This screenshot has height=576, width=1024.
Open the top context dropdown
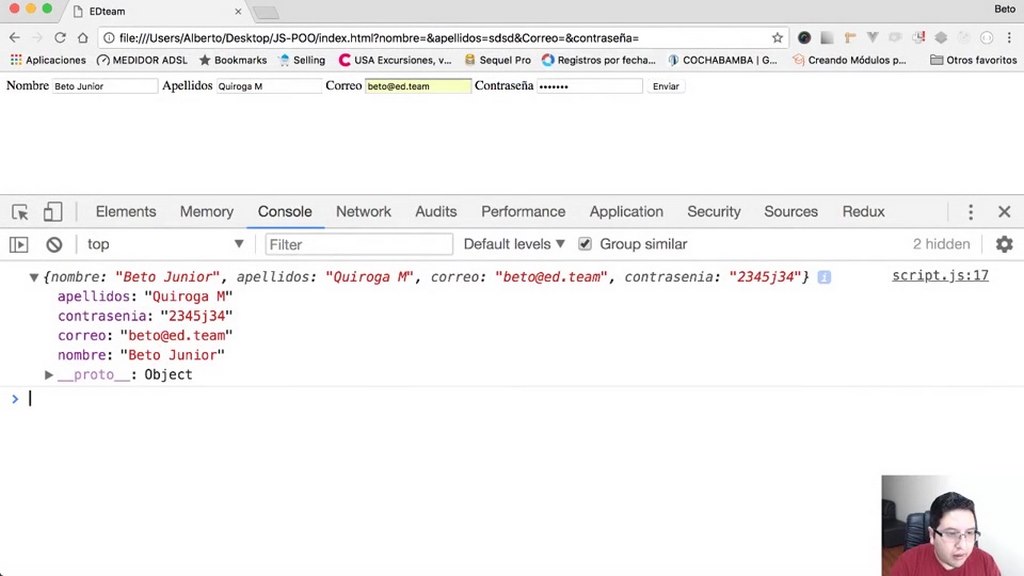(x=165, y=244)
